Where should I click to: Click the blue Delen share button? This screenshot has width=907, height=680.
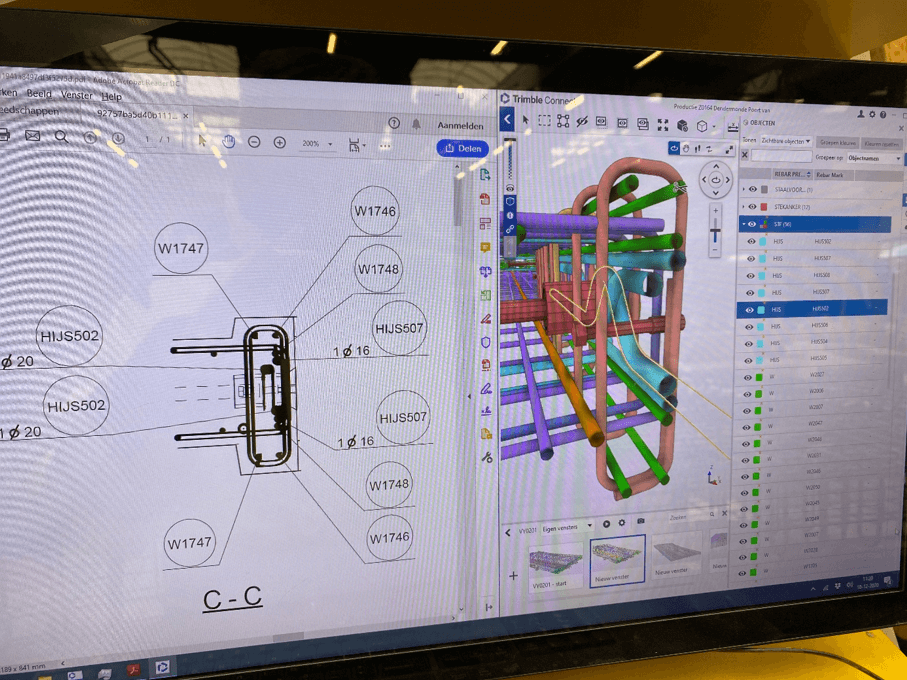(x=463, y=148)
